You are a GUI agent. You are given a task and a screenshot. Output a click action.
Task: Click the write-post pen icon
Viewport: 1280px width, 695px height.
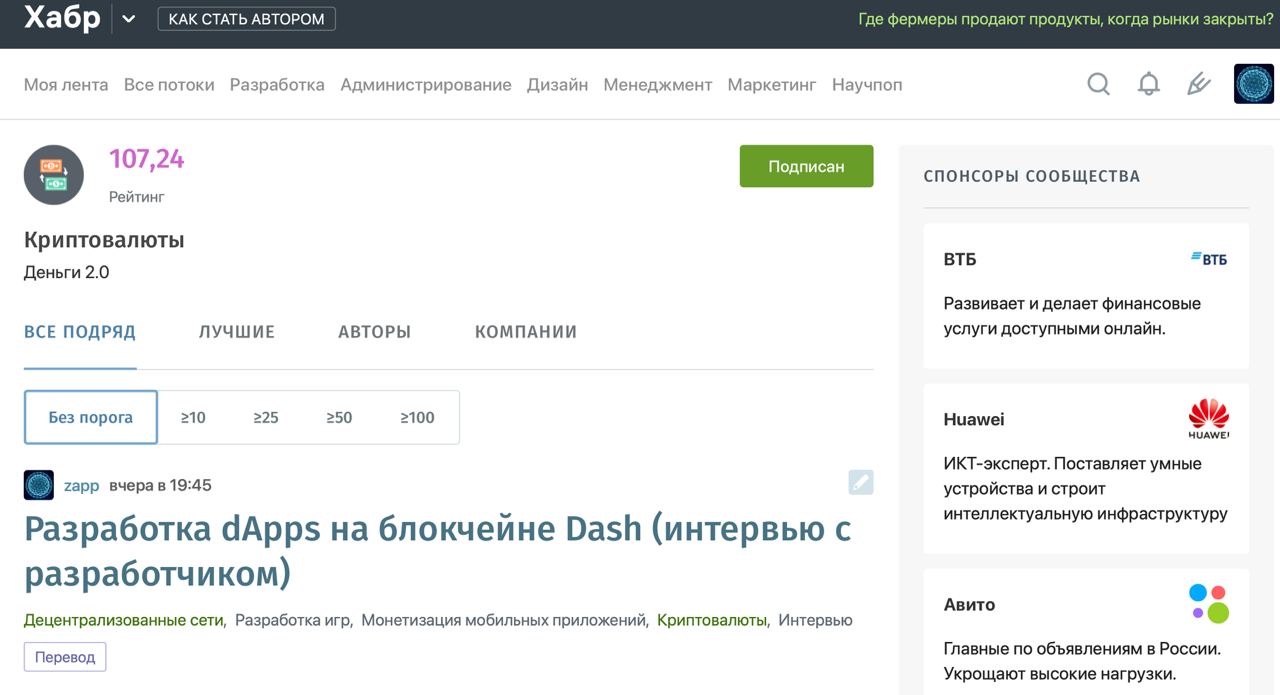pos(1198,85)
